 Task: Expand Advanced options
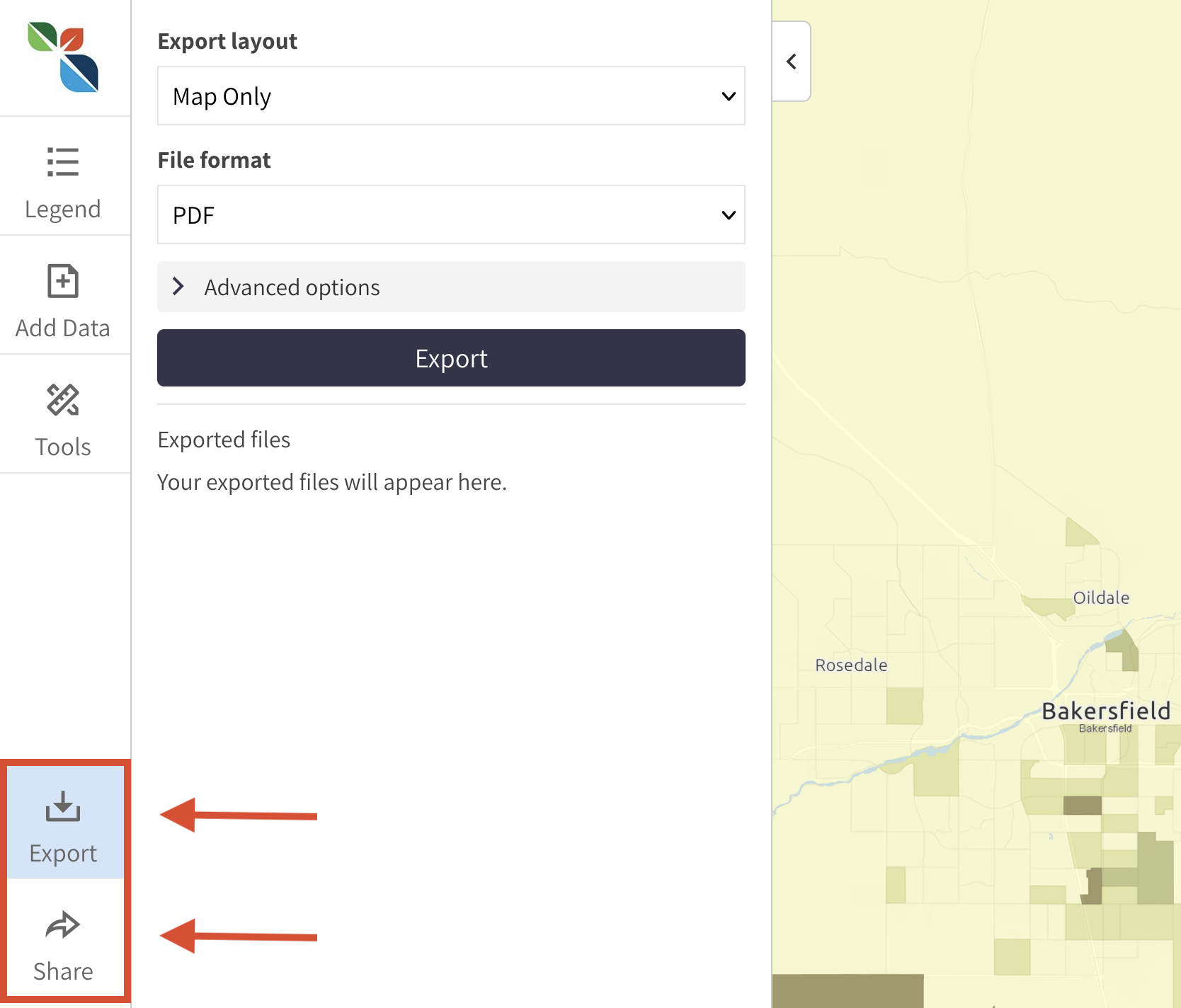tap(451, 287)
